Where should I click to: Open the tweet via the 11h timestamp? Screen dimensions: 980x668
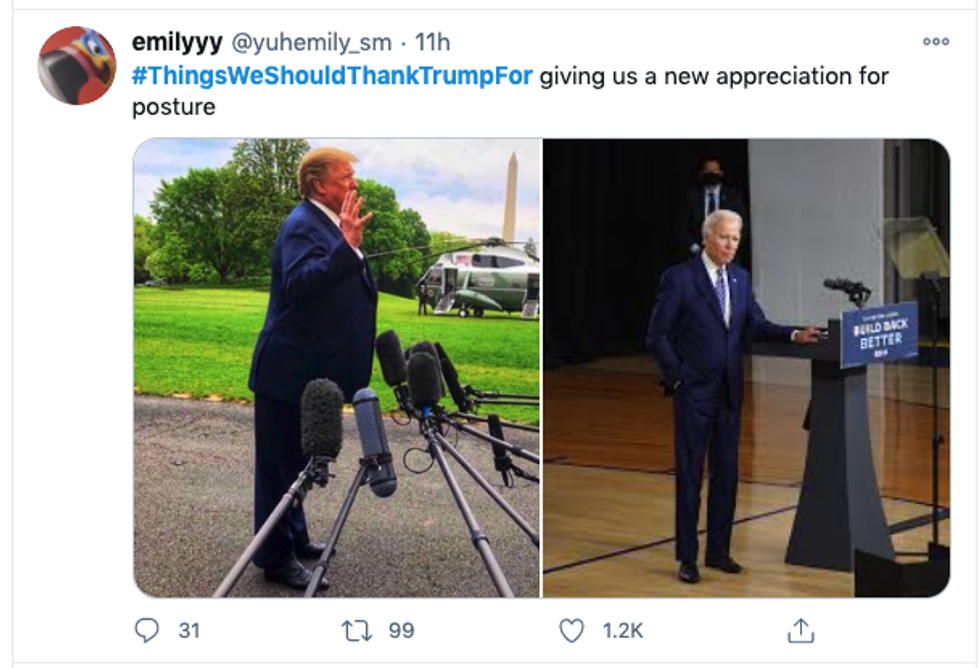(433, 42)
